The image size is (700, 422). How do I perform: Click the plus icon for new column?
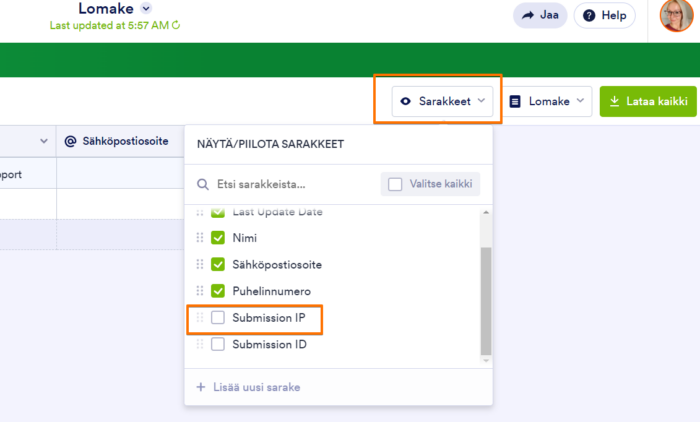click(201, 387)
